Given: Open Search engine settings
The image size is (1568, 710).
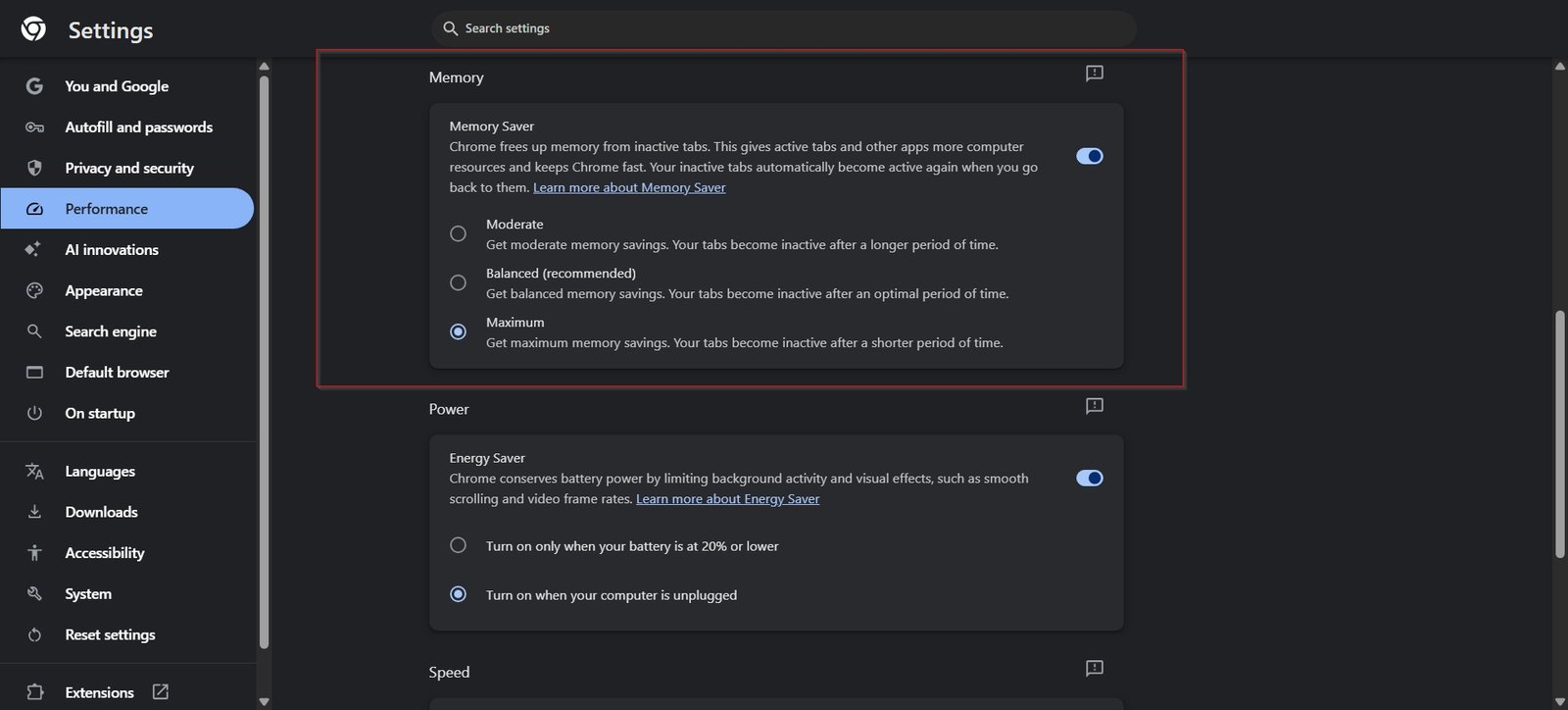Looking at the screenshot, I should coord(127,331).
